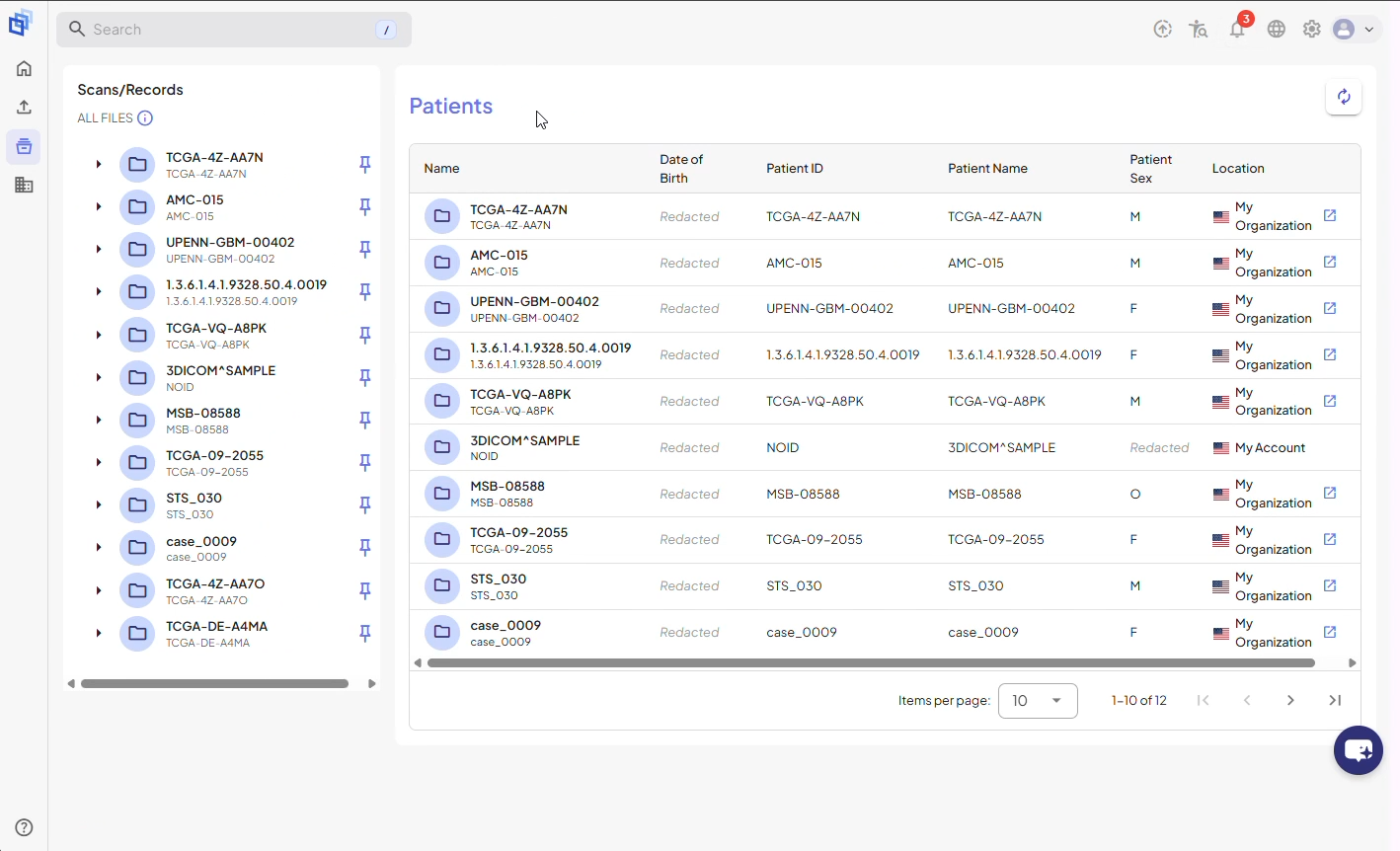Click the horizontal scrollbar under the patients table
The height and width of the screenshot is (851, 1400).
coord(871,663)
